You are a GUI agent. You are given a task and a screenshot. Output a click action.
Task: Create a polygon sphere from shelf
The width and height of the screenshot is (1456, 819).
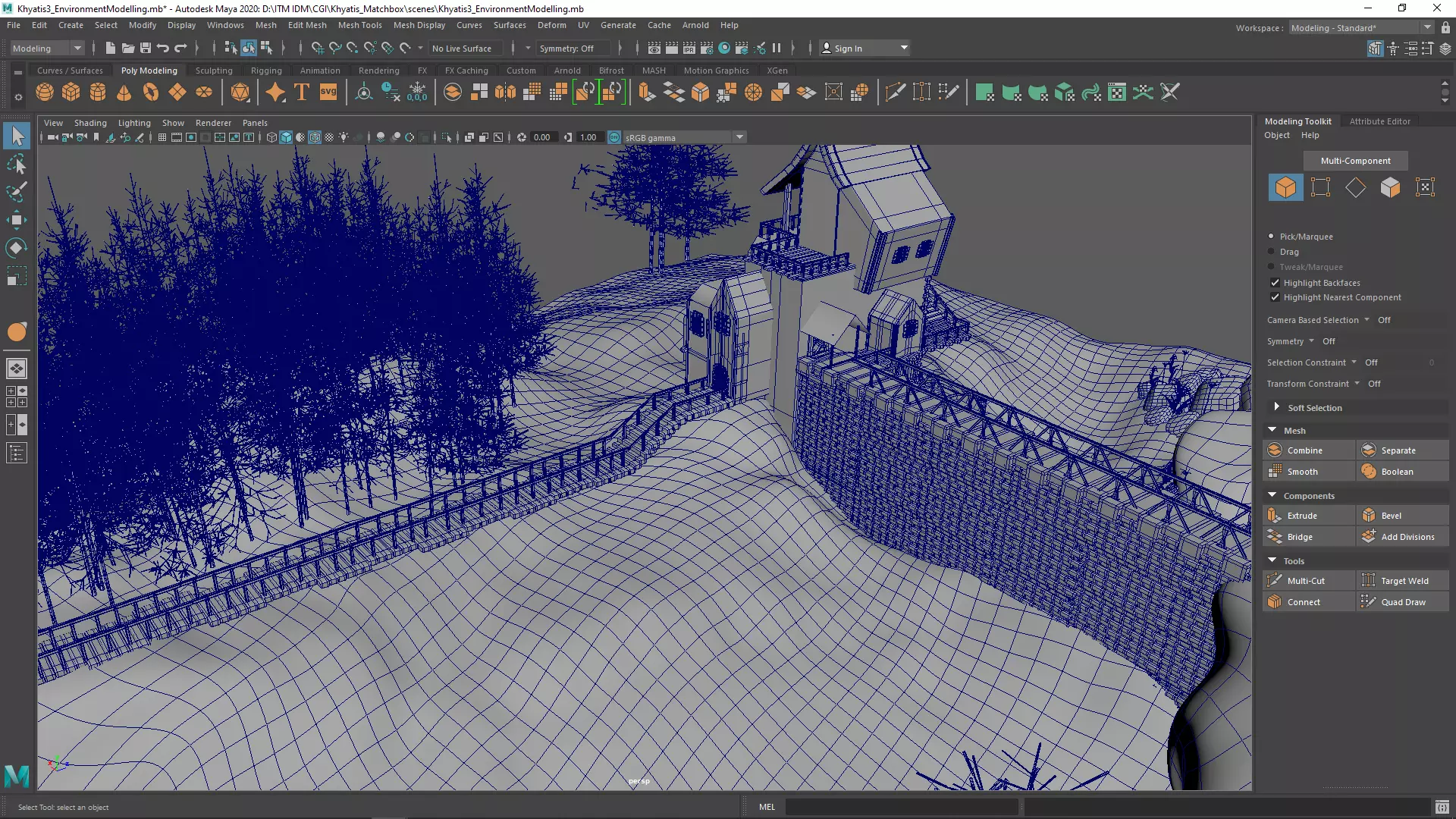45,93
